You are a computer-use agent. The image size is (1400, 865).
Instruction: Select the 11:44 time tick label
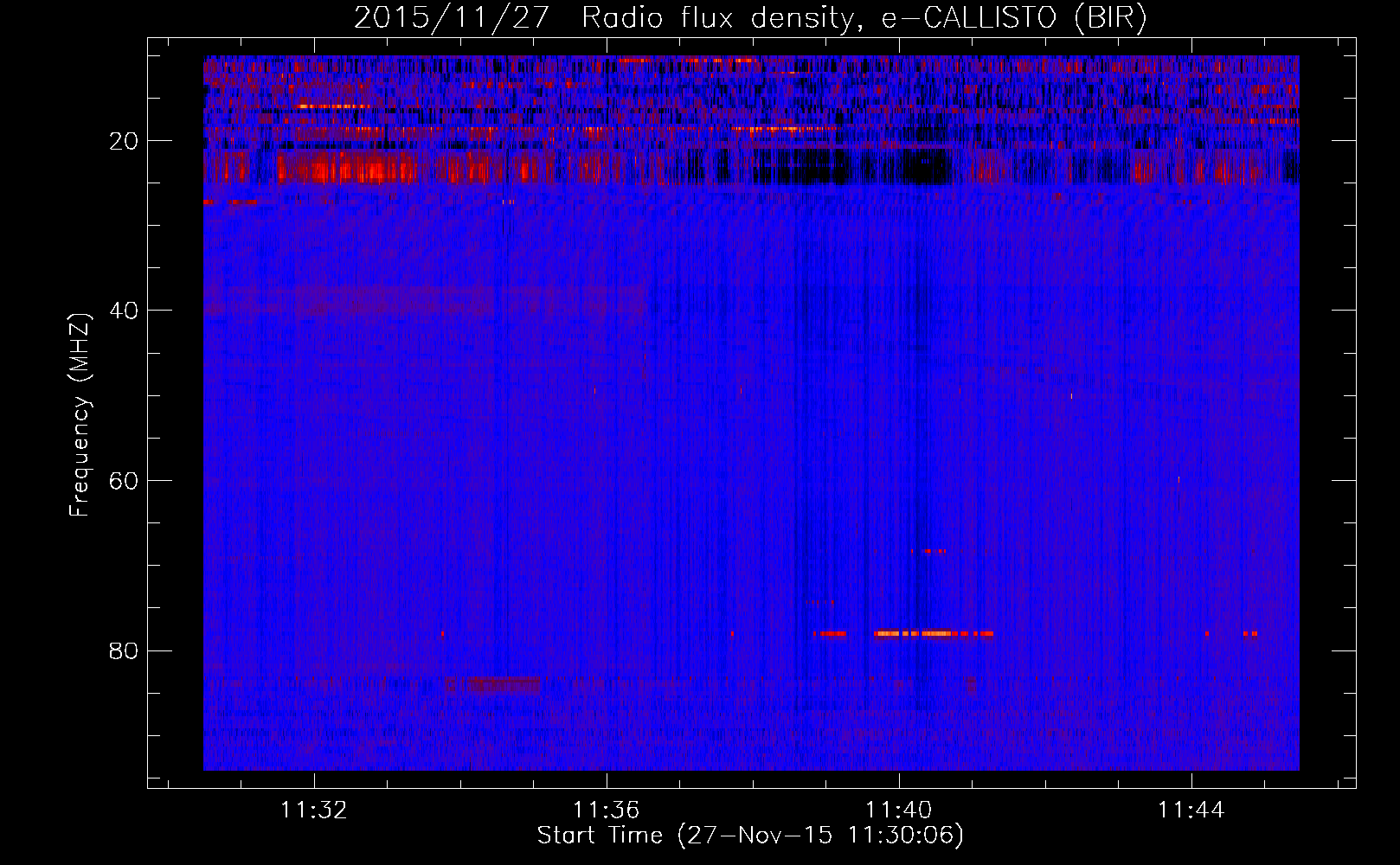[x=1191, y=810]
